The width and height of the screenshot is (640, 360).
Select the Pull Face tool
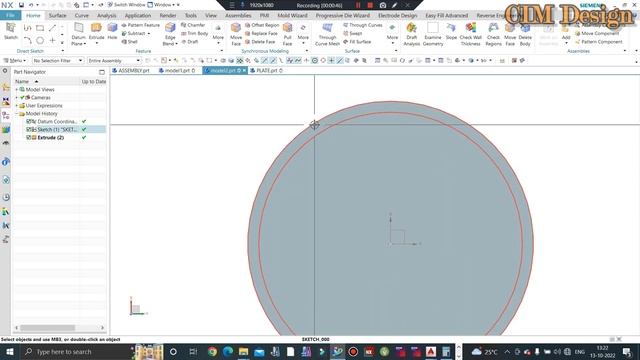pos(287,34)
